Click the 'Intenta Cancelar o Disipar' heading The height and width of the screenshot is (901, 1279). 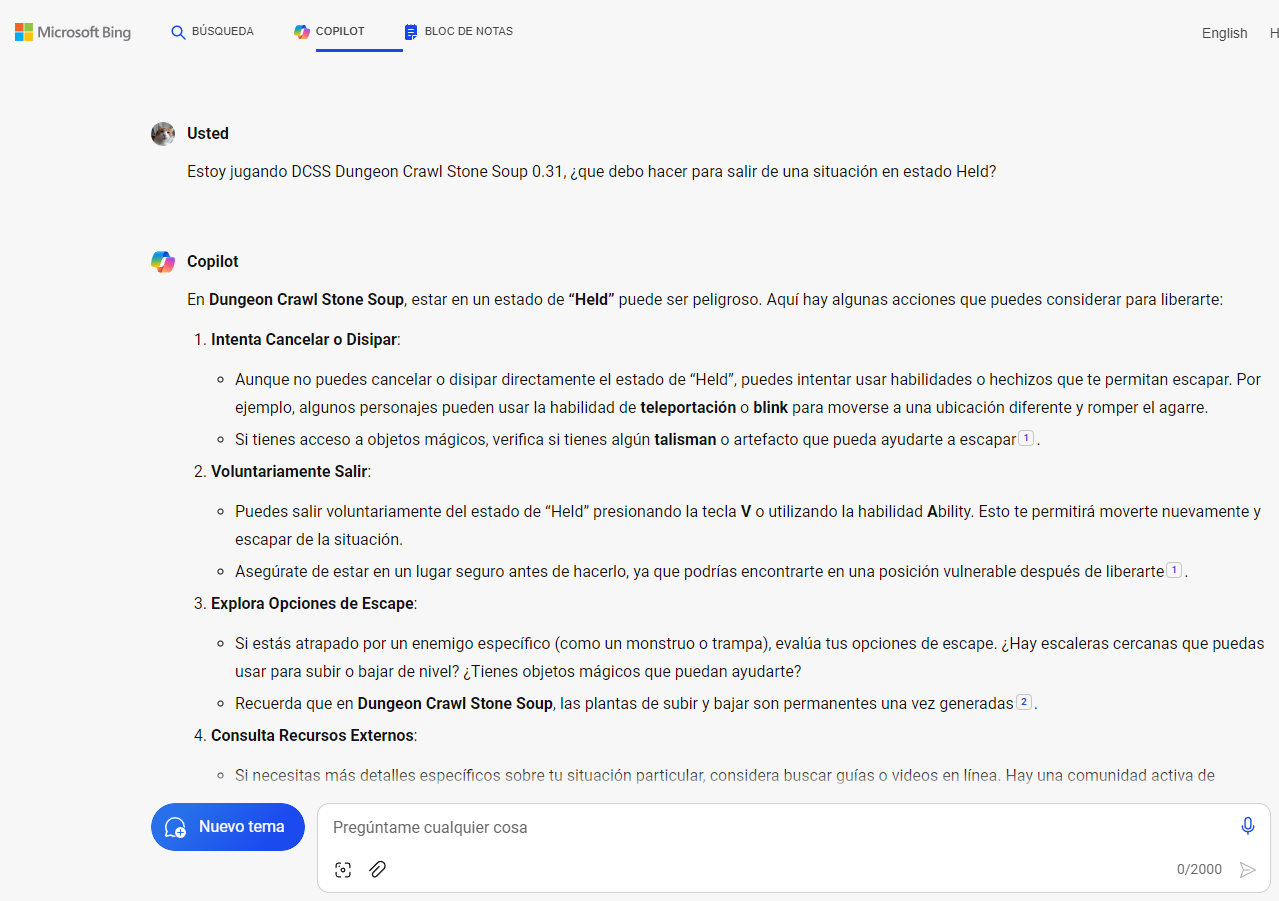[305, 339]
